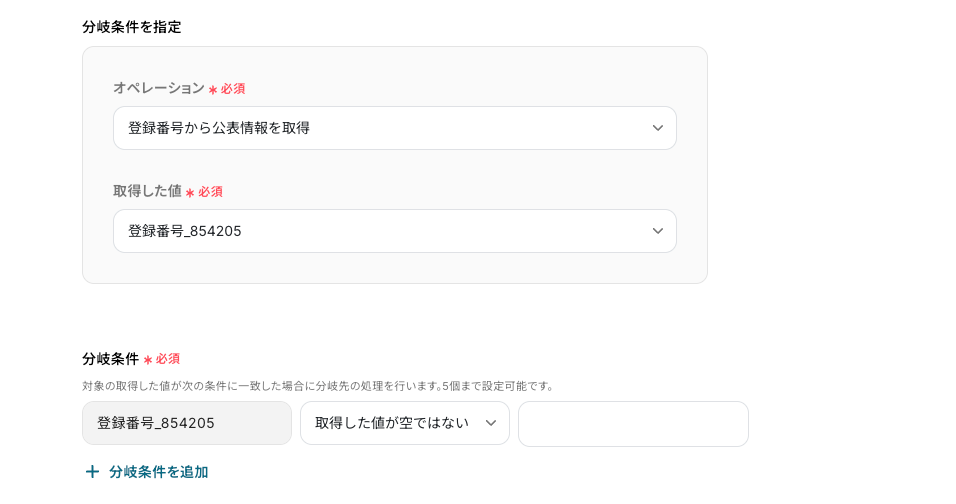Click the chevron arrow on 取得した値が空ではない
The height and width of the screenshot is (504, 956).
coord(491,423)
